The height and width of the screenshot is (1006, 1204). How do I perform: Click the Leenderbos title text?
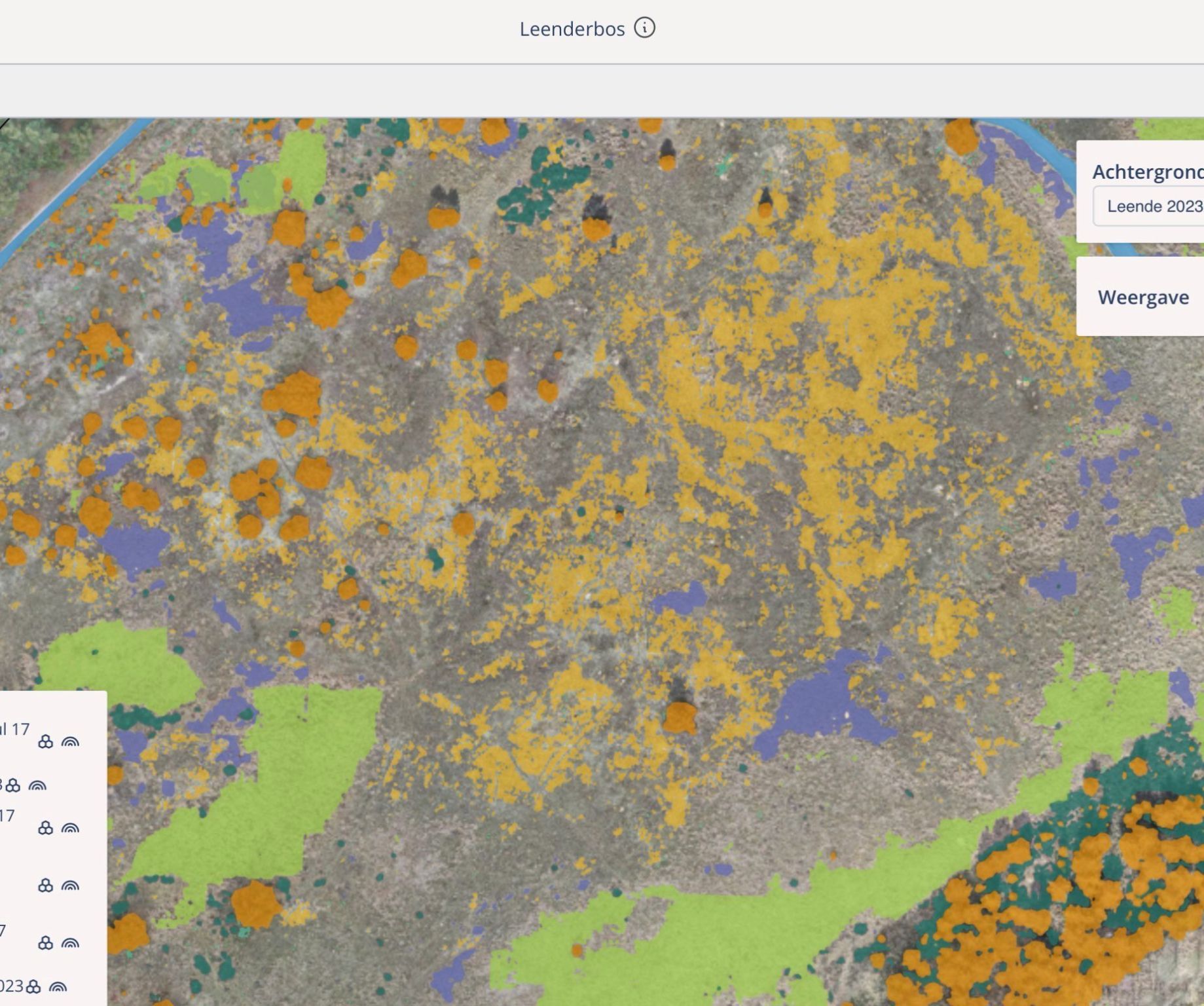[x=572, y=29]
